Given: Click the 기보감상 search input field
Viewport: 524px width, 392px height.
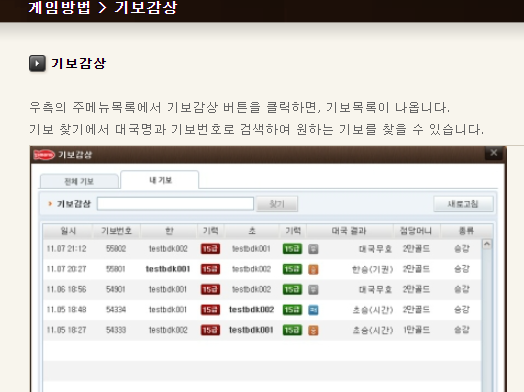Looking at the screenshot, I should pos(175,204).
